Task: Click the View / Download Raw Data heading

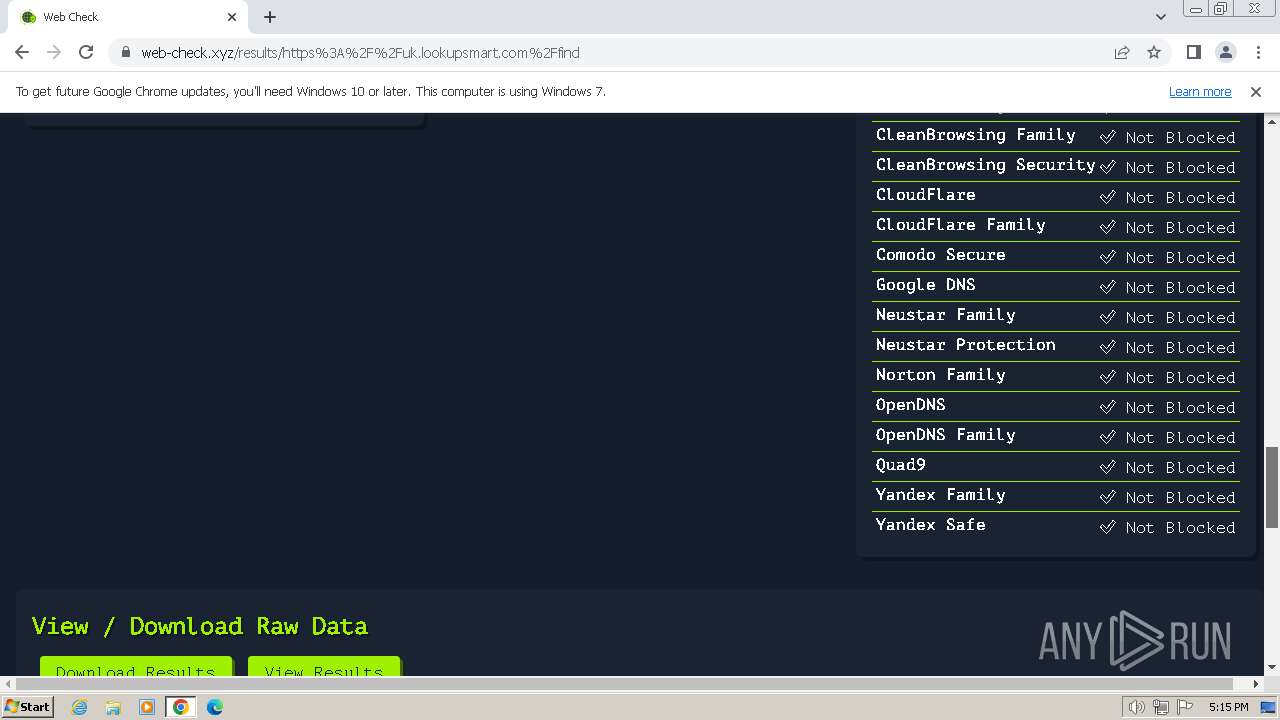Action: [x=200, y=626]
